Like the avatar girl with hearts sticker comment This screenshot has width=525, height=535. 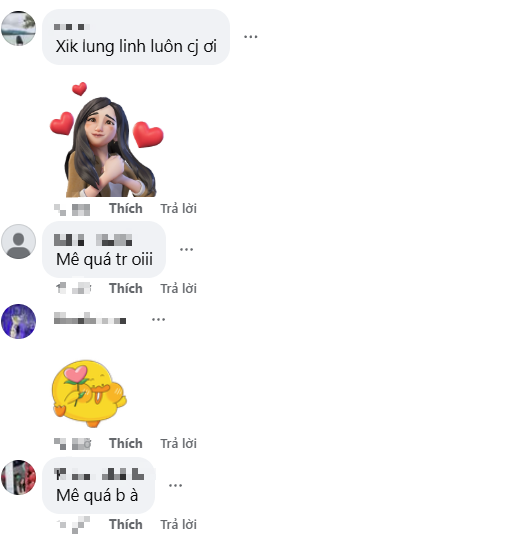pyautogui.click(x=126, y=208)
